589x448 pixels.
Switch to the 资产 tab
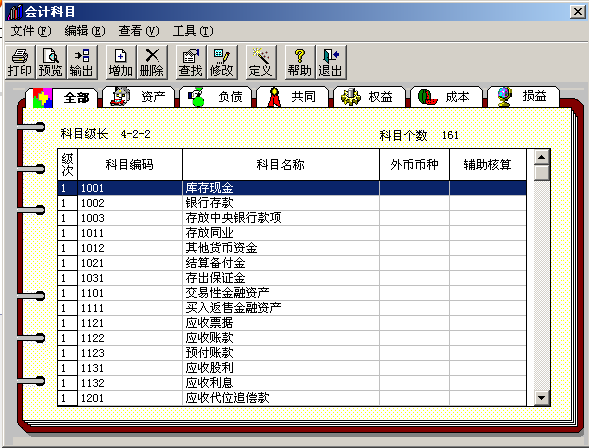tap(139, 97)
